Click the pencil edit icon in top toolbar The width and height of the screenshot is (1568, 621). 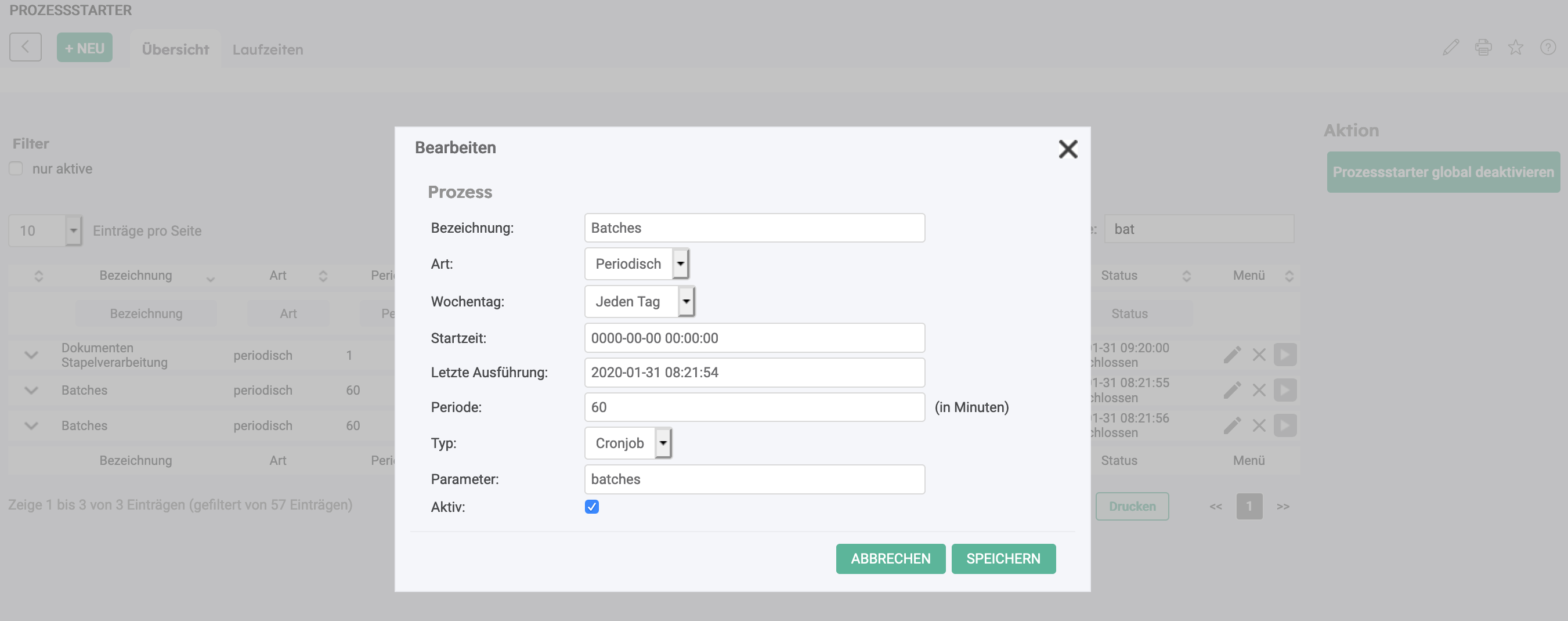pyautogui.click(x=1451, y=48)
